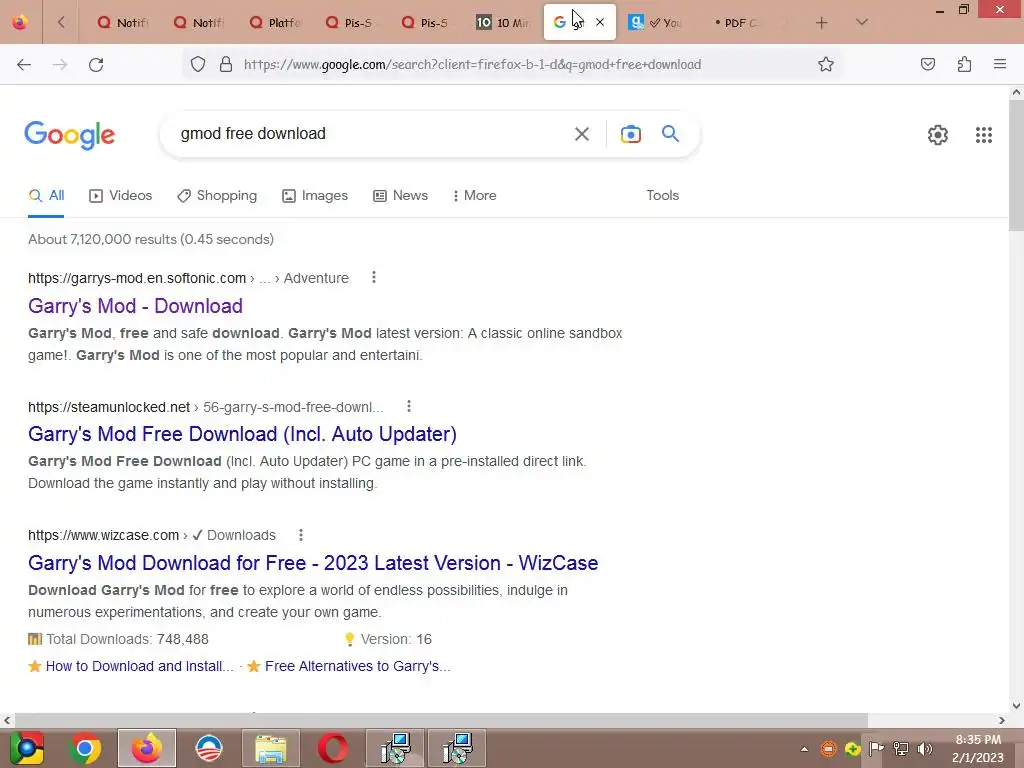The height and width of the screenshot is (768, 1024).
Task: Click the site security padlock icon
Action: click(x=226, y=64)
